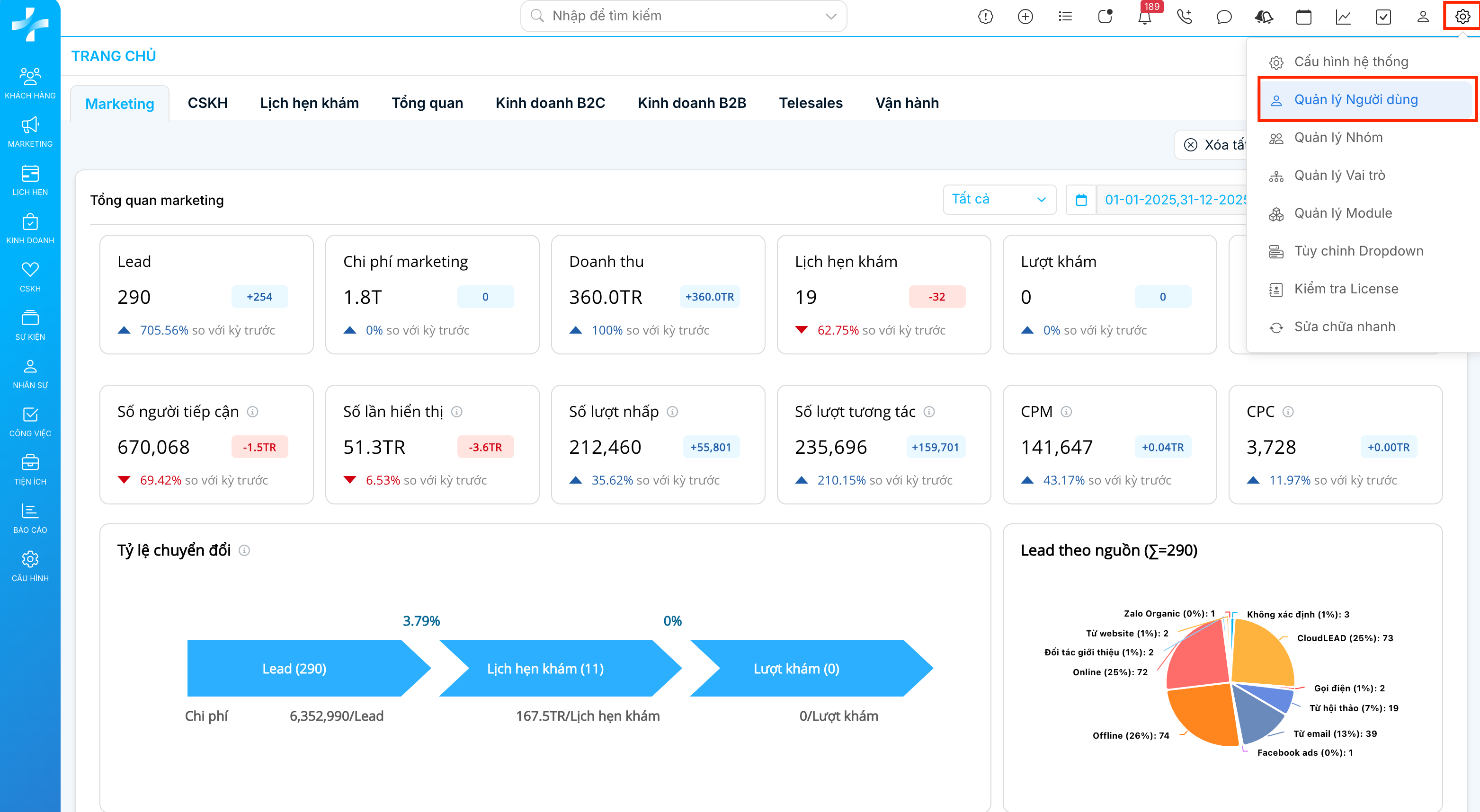
Task: Open the notifications bell icon
Action: pyautogui.click(x=1144, y=17)
